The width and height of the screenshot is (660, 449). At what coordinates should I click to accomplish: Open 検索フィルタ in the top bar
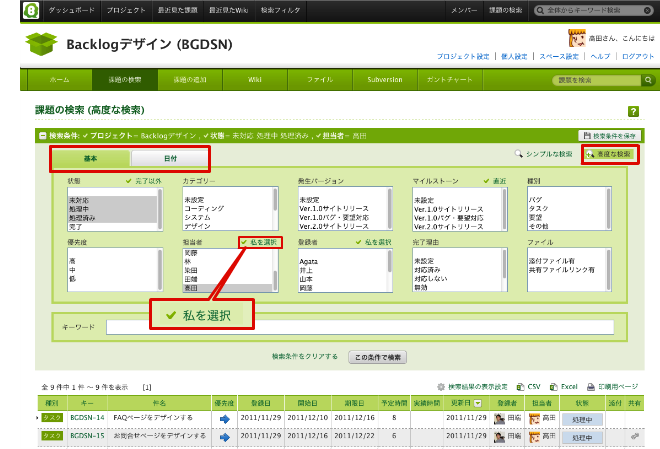coord(280,10)
